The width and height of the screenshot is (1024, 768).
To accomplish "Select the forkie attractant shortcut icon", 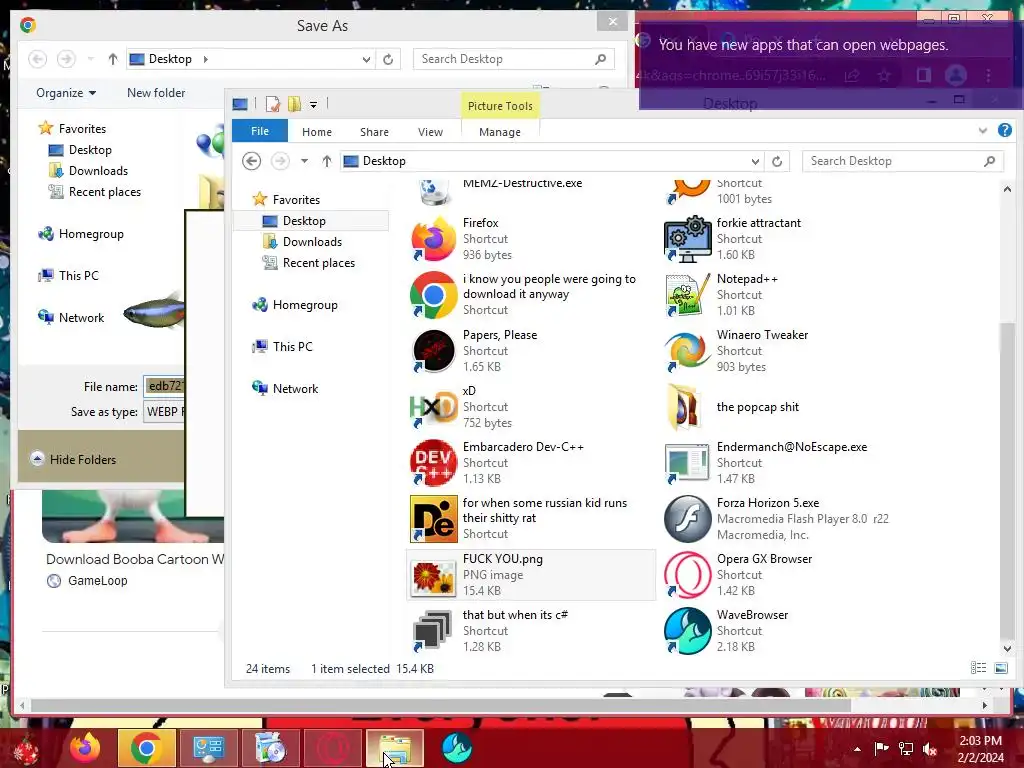I will click(687, 239).
